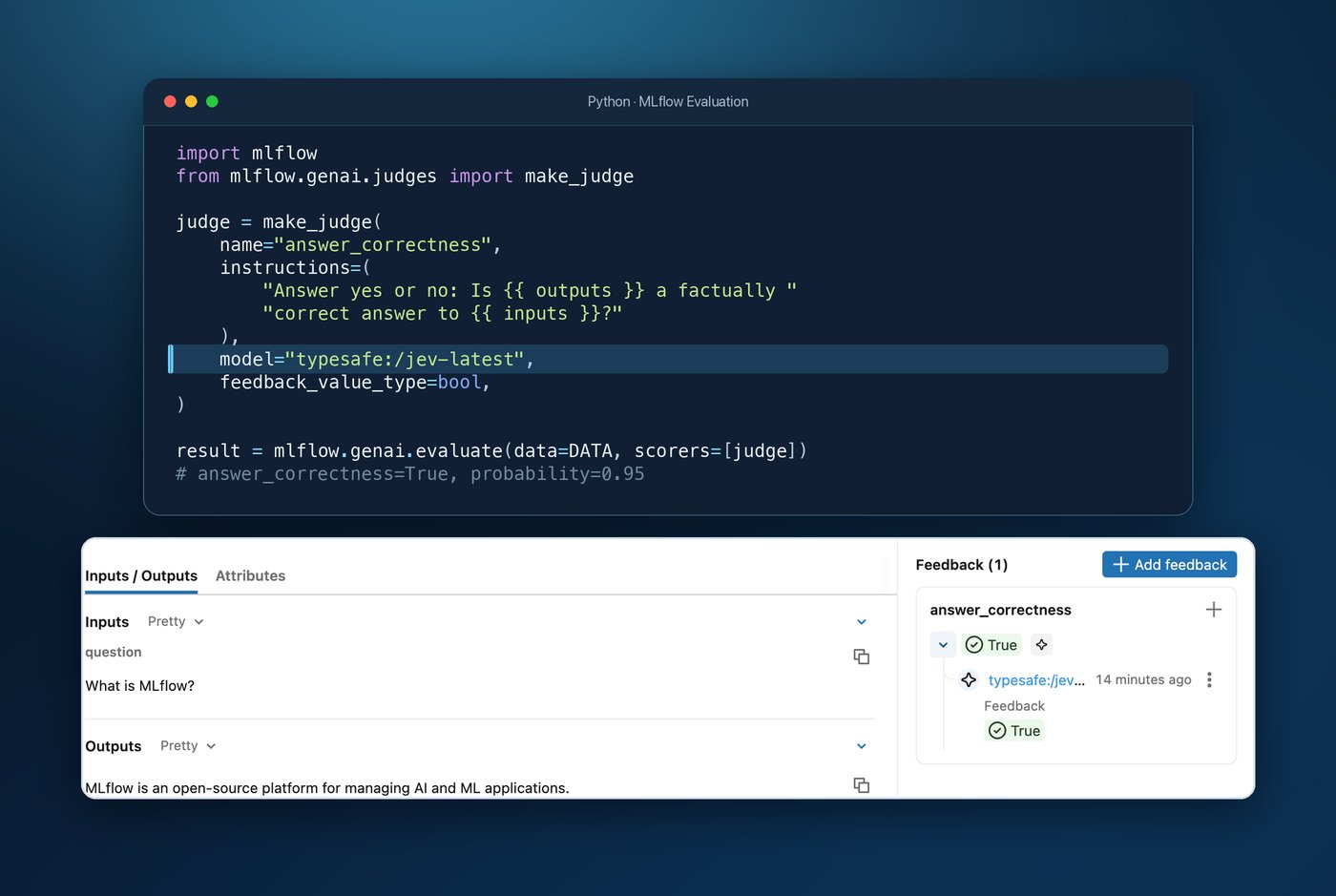The image size is (1336, 896).
Task: Click the red close dot of code window
Action: tap(170, 101)
